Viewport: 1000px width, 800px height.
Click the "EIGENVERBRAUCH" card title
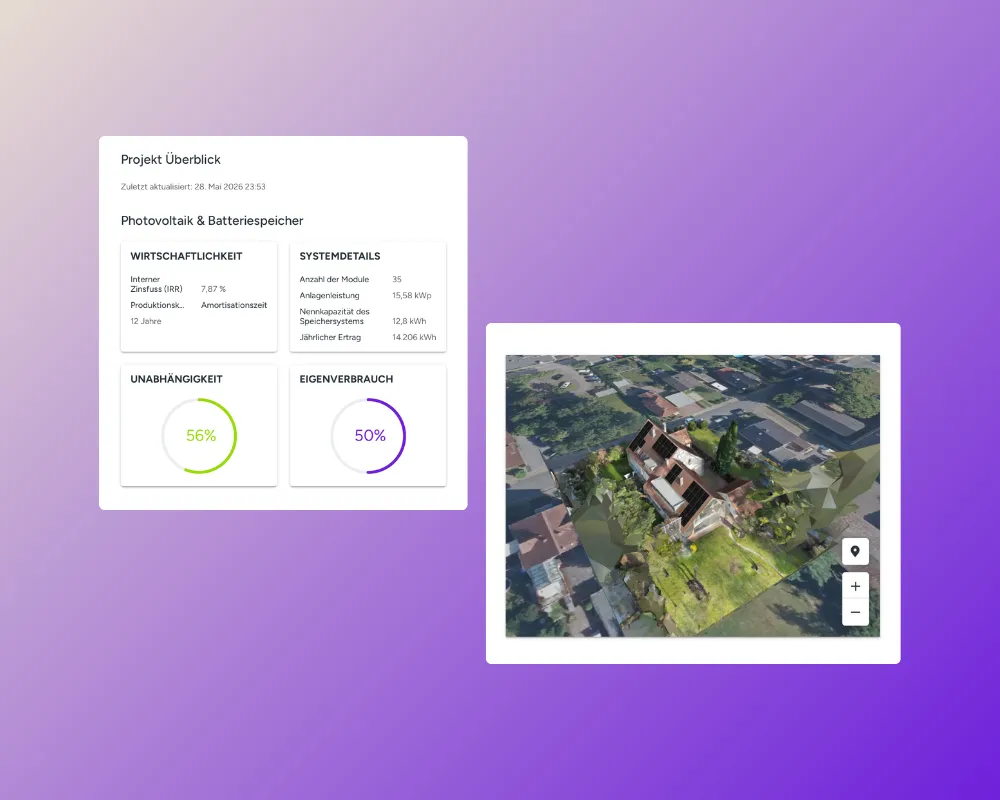pos(346,379)
